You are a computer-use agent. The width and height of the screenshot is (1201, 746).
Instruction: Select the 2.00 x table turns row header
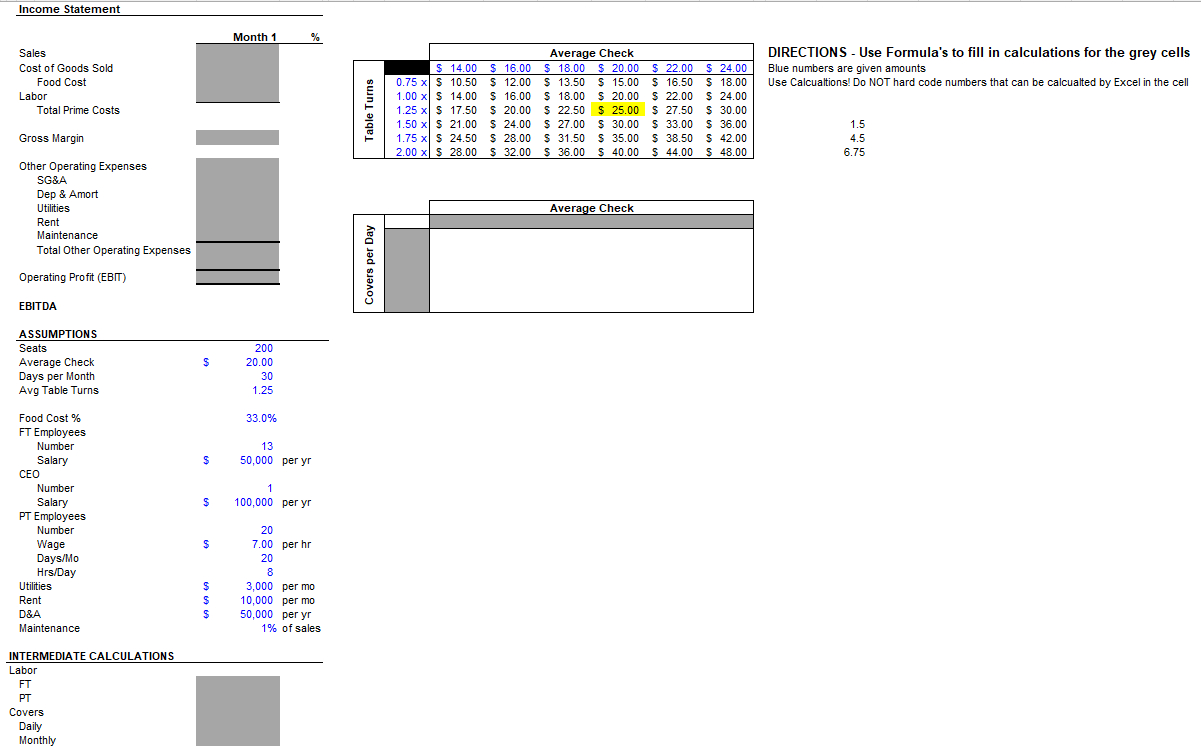411,152
